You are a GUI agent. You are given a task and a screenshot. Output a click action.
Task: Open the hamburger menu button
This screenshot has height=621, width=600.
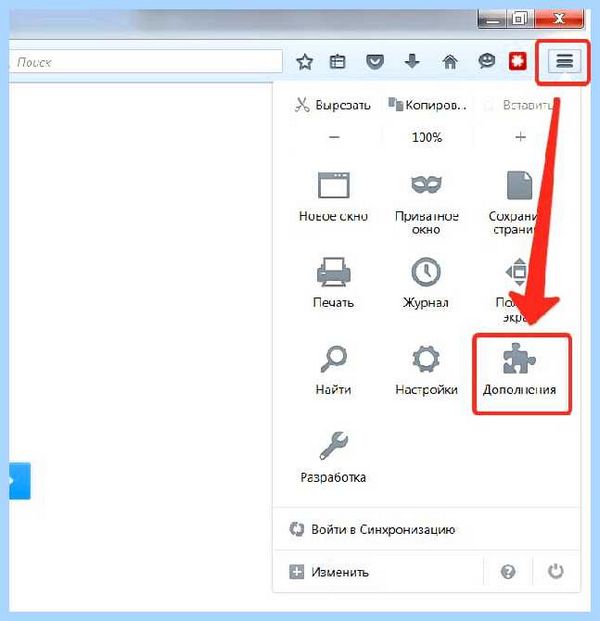[x=564, y=61]
